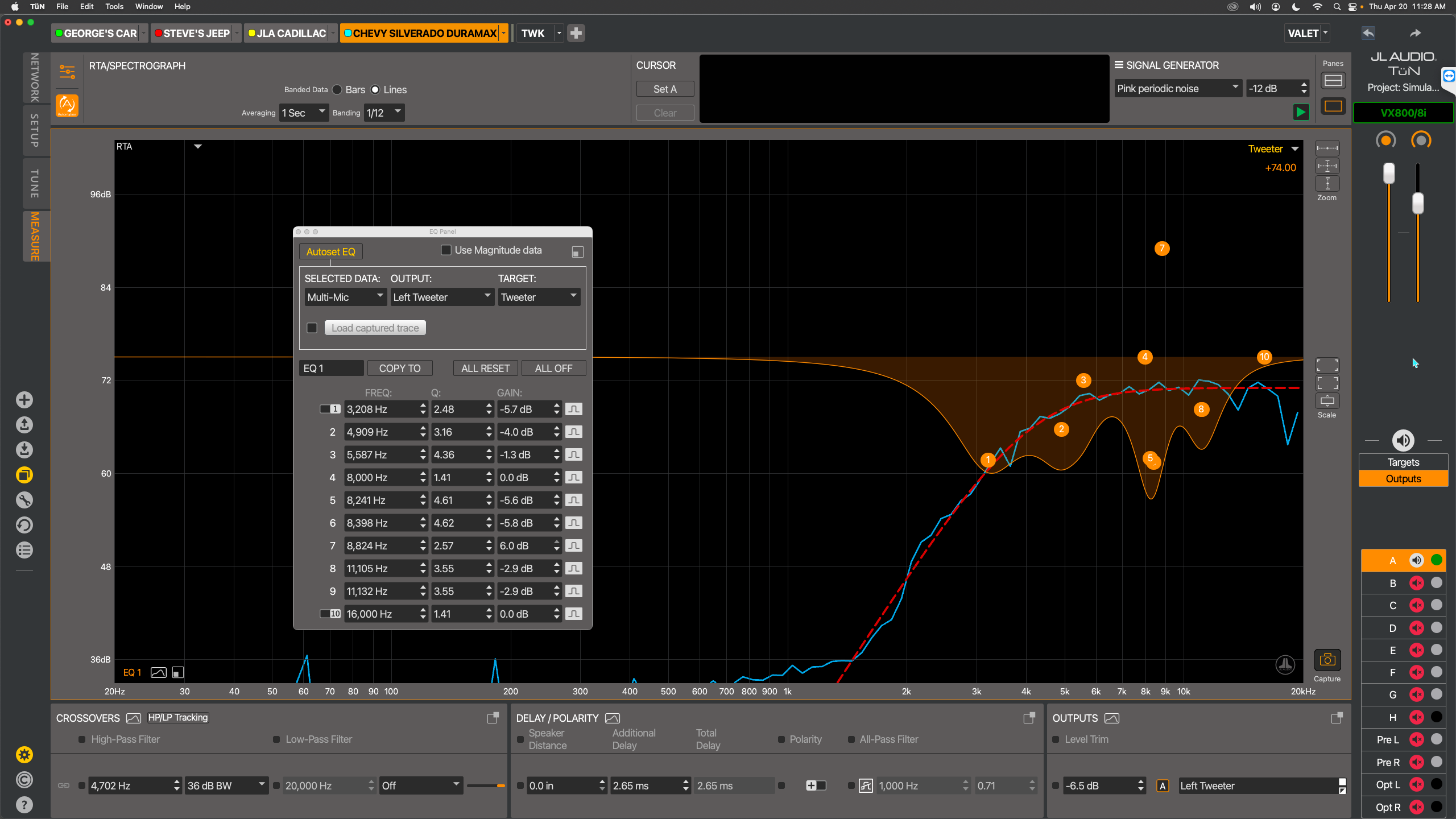This screenshot has width=1456, height=819.
Task: Check the Load captured trace checkbox
Action: 312,328
